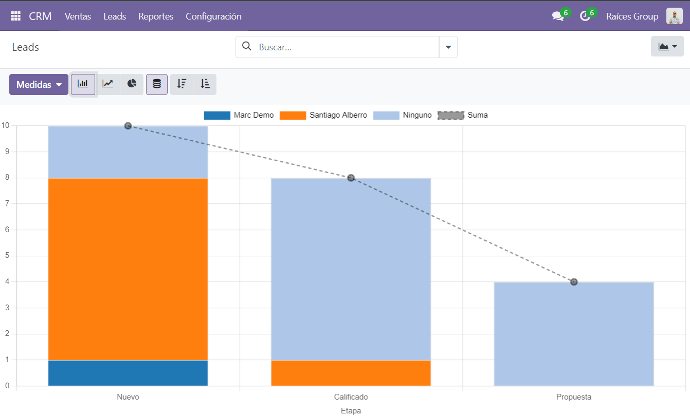Switch to the pie chart view
690x416 pixels.
point(132,85)
